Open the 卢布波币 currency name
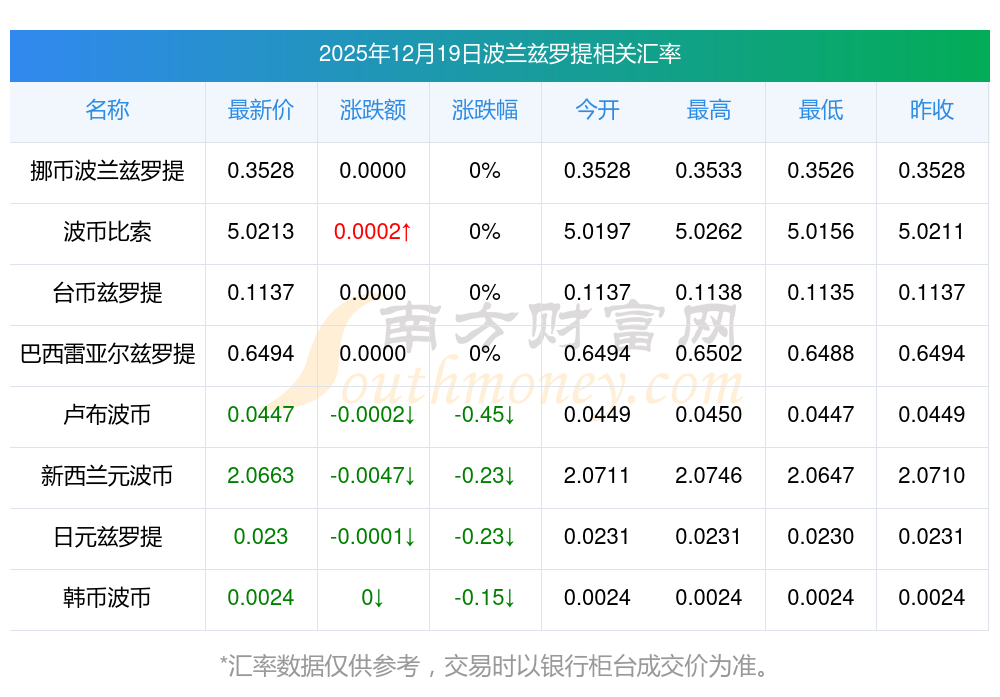Viewport: 1000px width, 697px height. (x=107, y=415)
